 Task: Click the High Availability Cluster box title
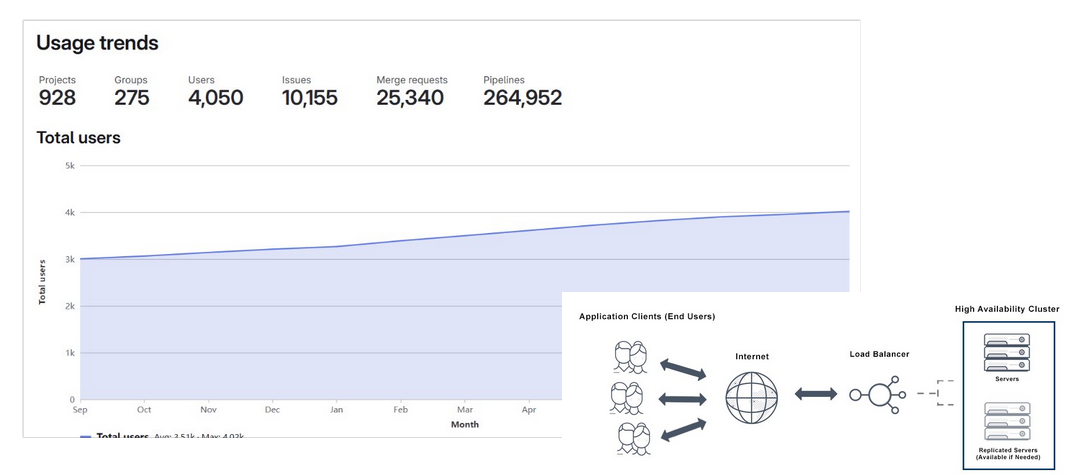tap(1006, 309)
